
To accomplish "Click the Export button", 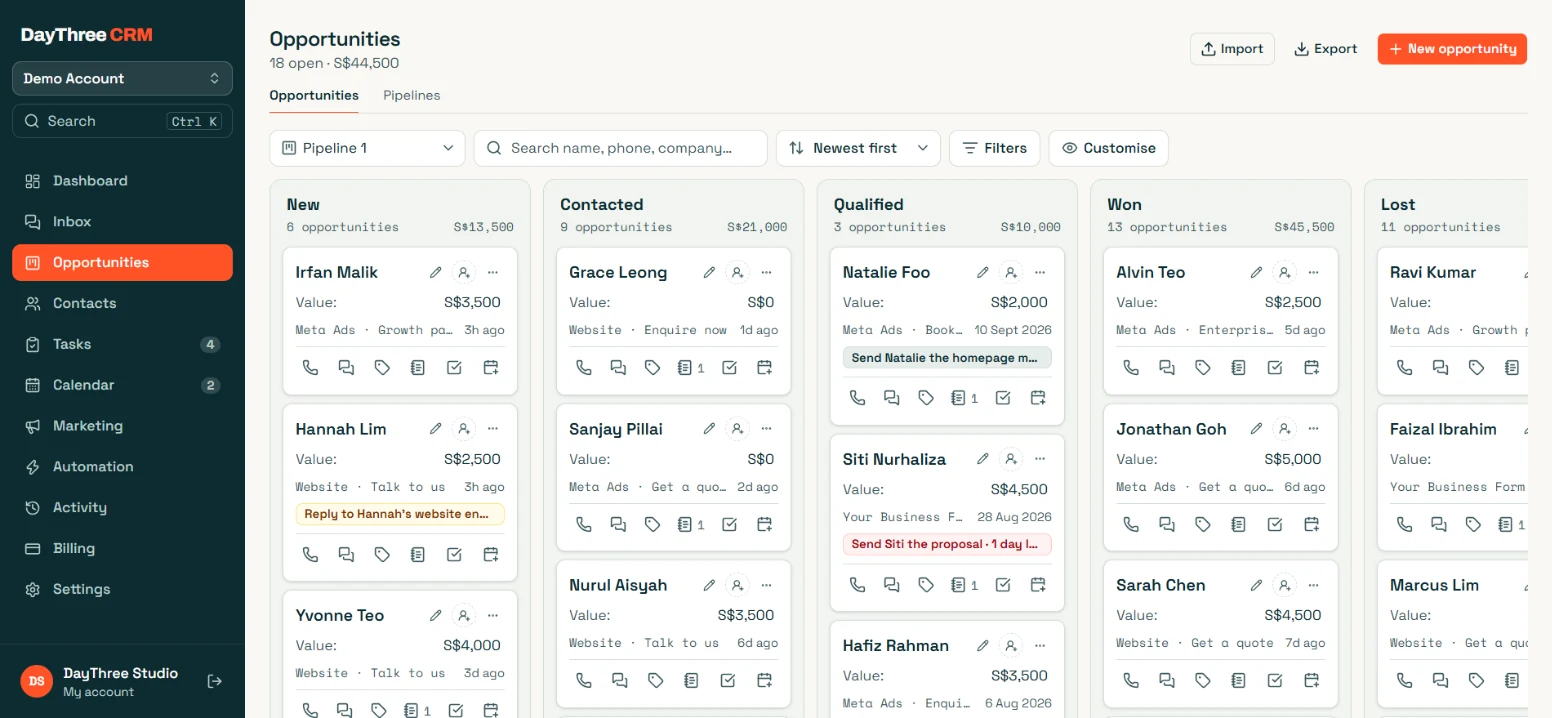I will pos(1325,49).
